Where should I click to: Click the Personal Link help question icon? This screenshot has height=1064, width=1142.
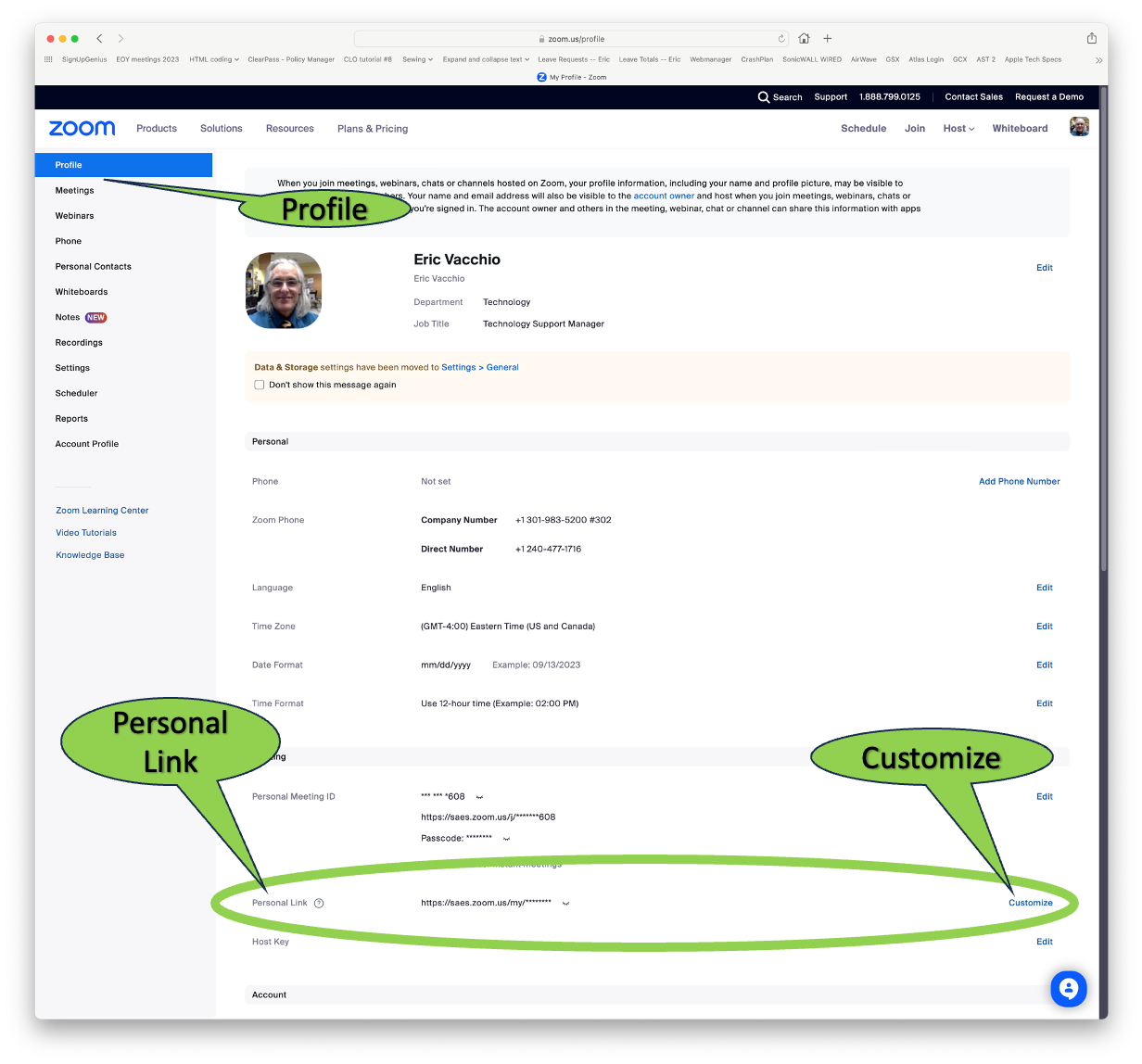319,903
